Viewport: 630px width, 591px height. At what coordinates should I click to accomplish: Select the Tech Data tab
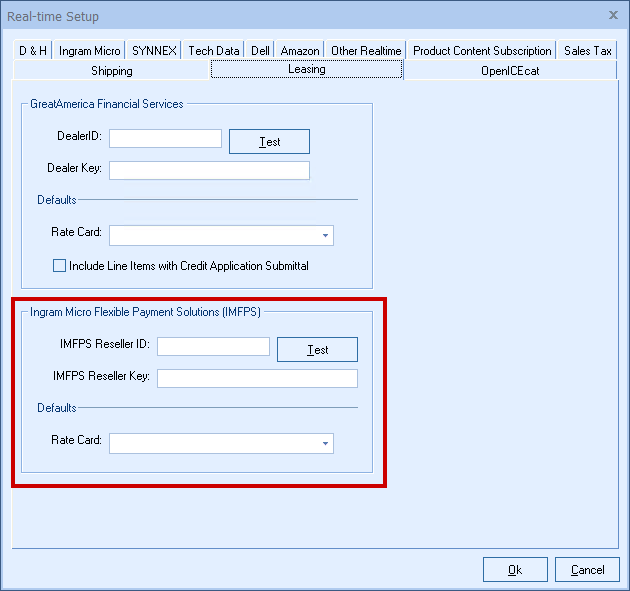tap(213, 51)
